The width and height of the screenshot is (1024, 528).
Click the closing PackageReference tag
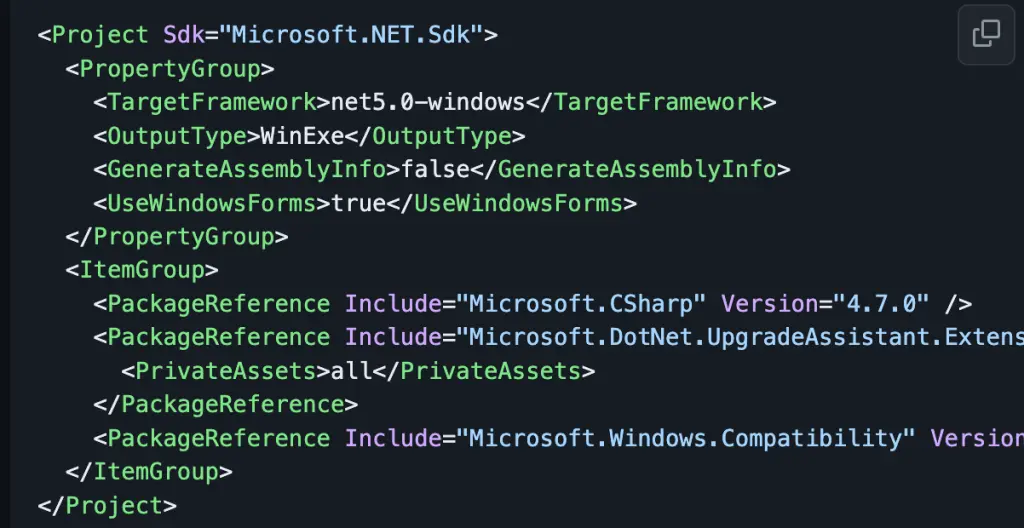click(226, 404)
